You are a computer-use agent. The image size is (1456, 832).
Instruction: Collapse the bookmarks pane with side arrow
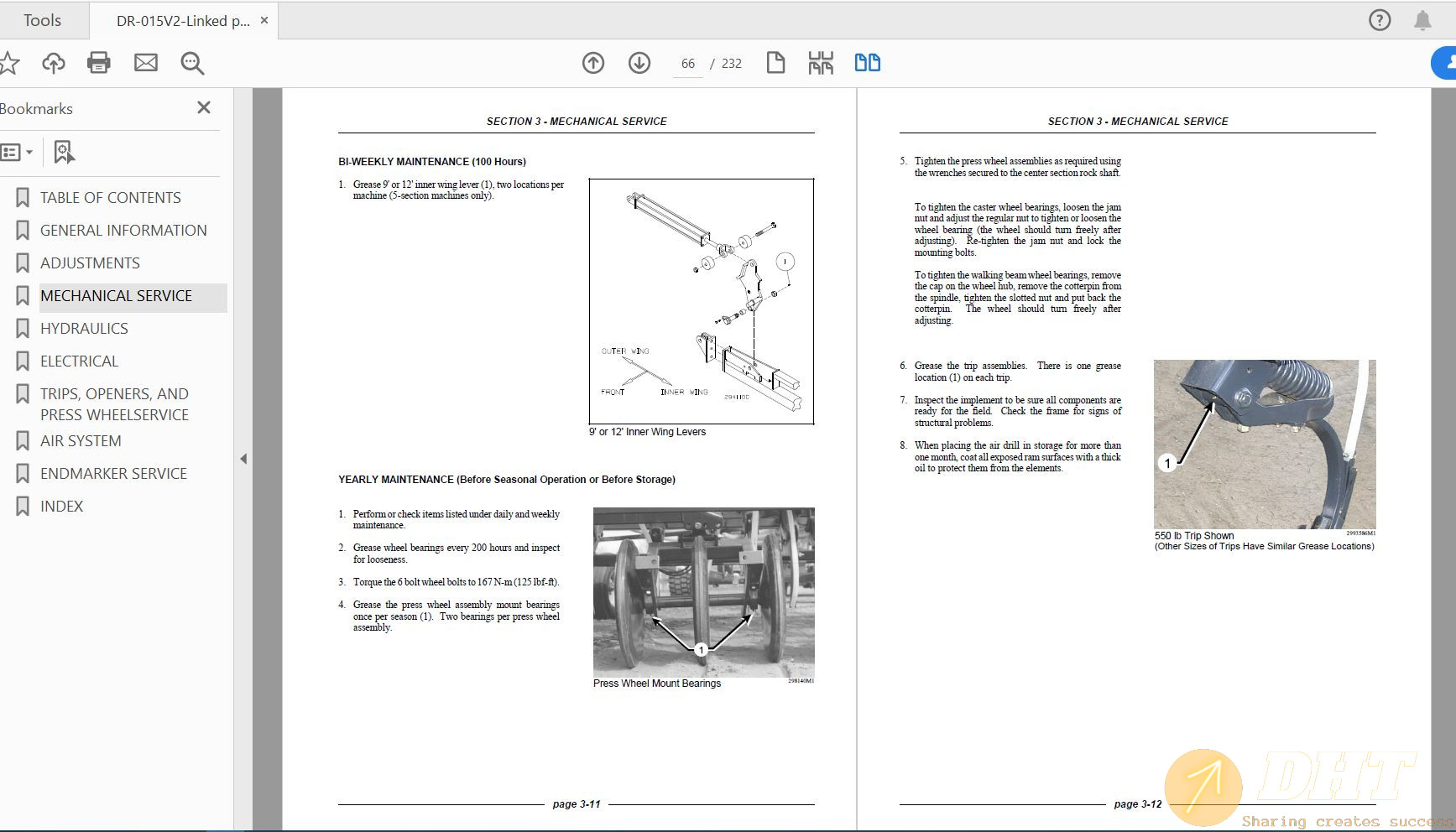coord(243,459)
